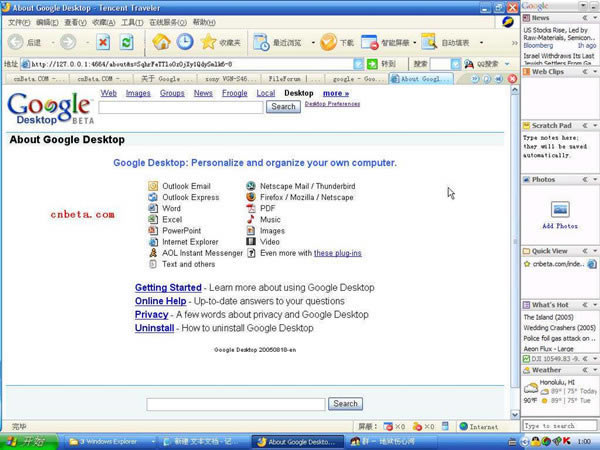Click the auto form-fill icon
This screenshot has height=450, width=600.
pos(429,42)
